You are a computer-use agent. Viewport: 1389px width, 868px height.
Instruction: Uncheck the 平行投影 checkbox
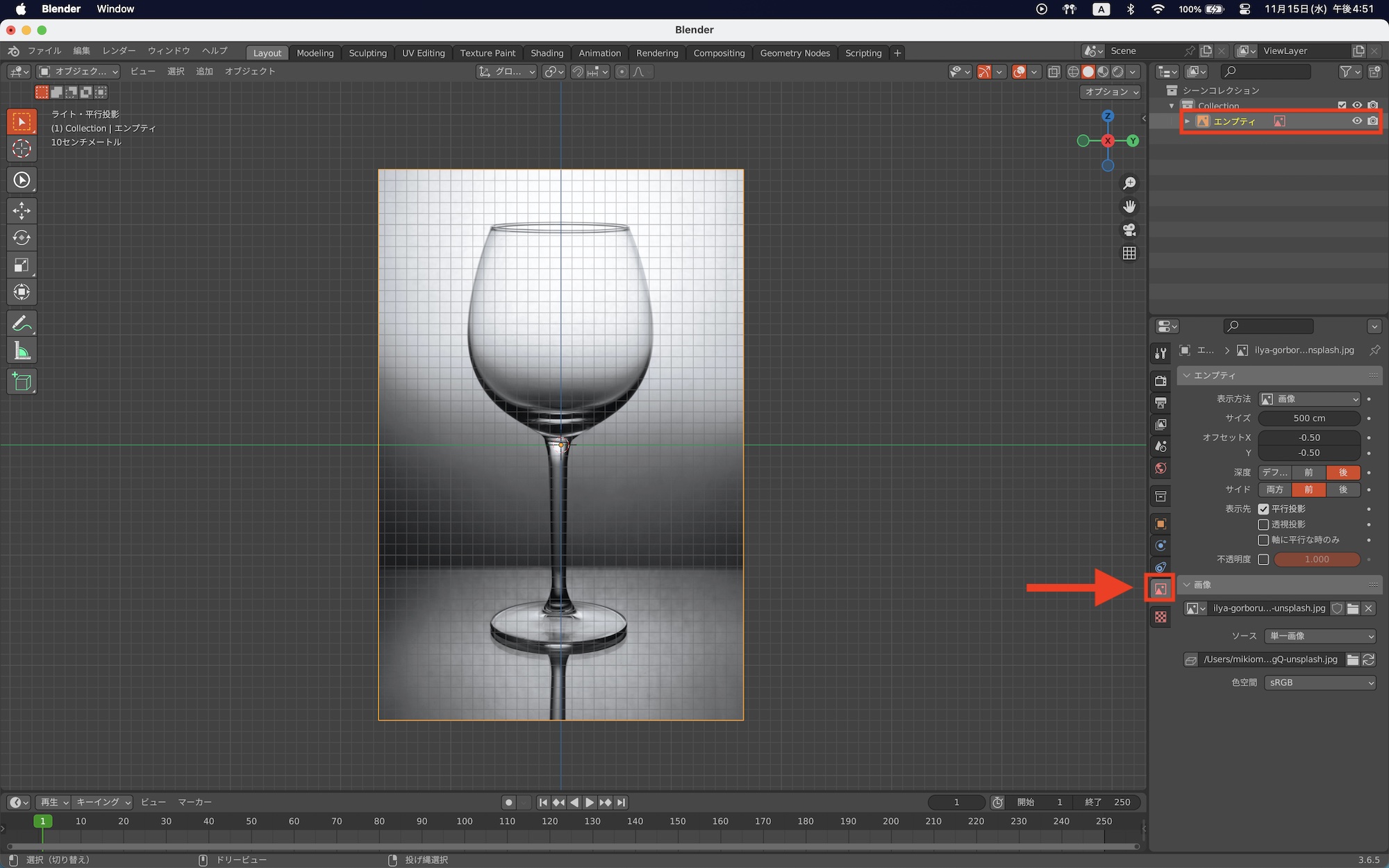click(1263, 509)
